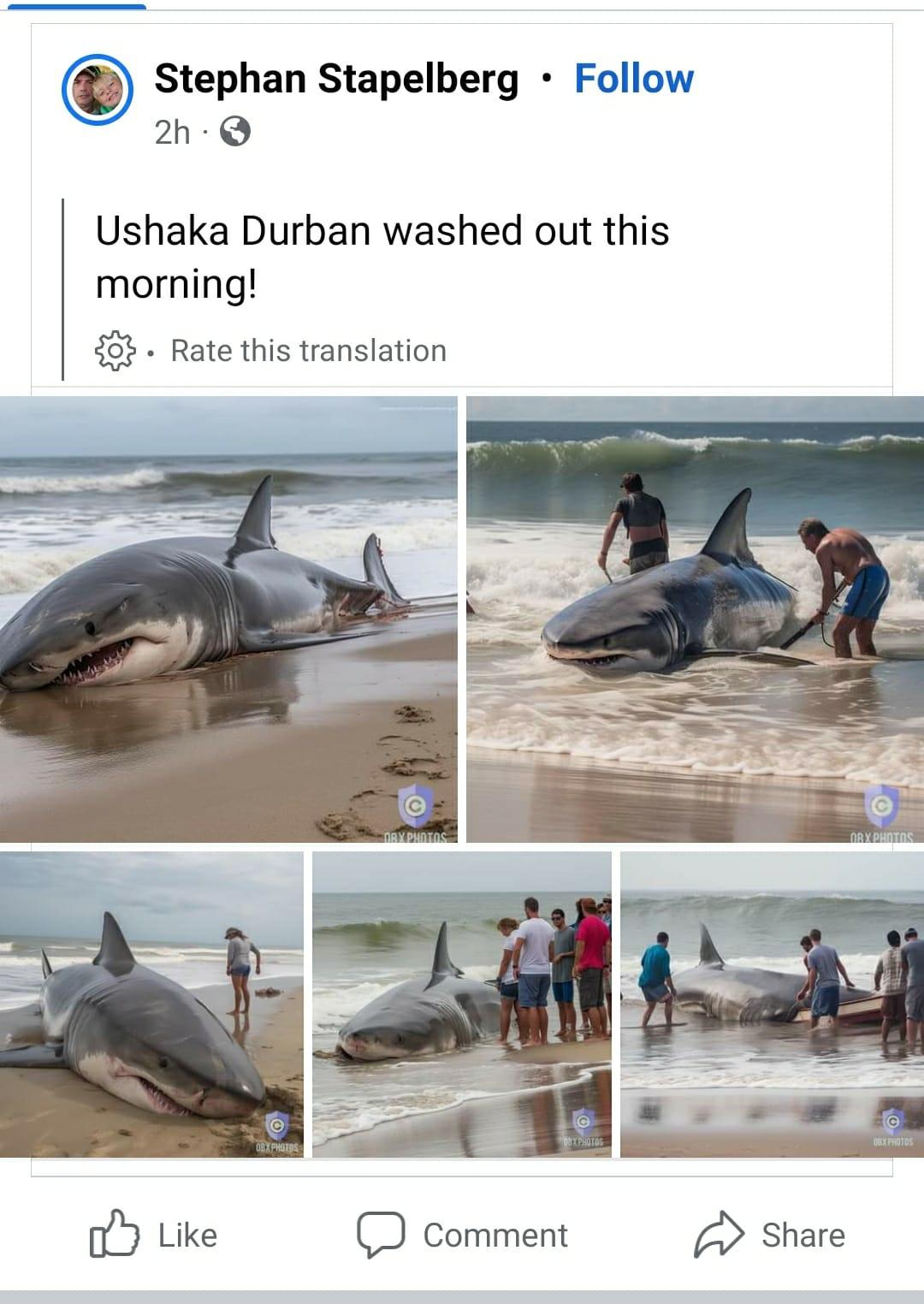This screenshot has width=924, height=1304.
Task: Open the Stephan Stapelberg name link
Action: [x=336, y=79]
